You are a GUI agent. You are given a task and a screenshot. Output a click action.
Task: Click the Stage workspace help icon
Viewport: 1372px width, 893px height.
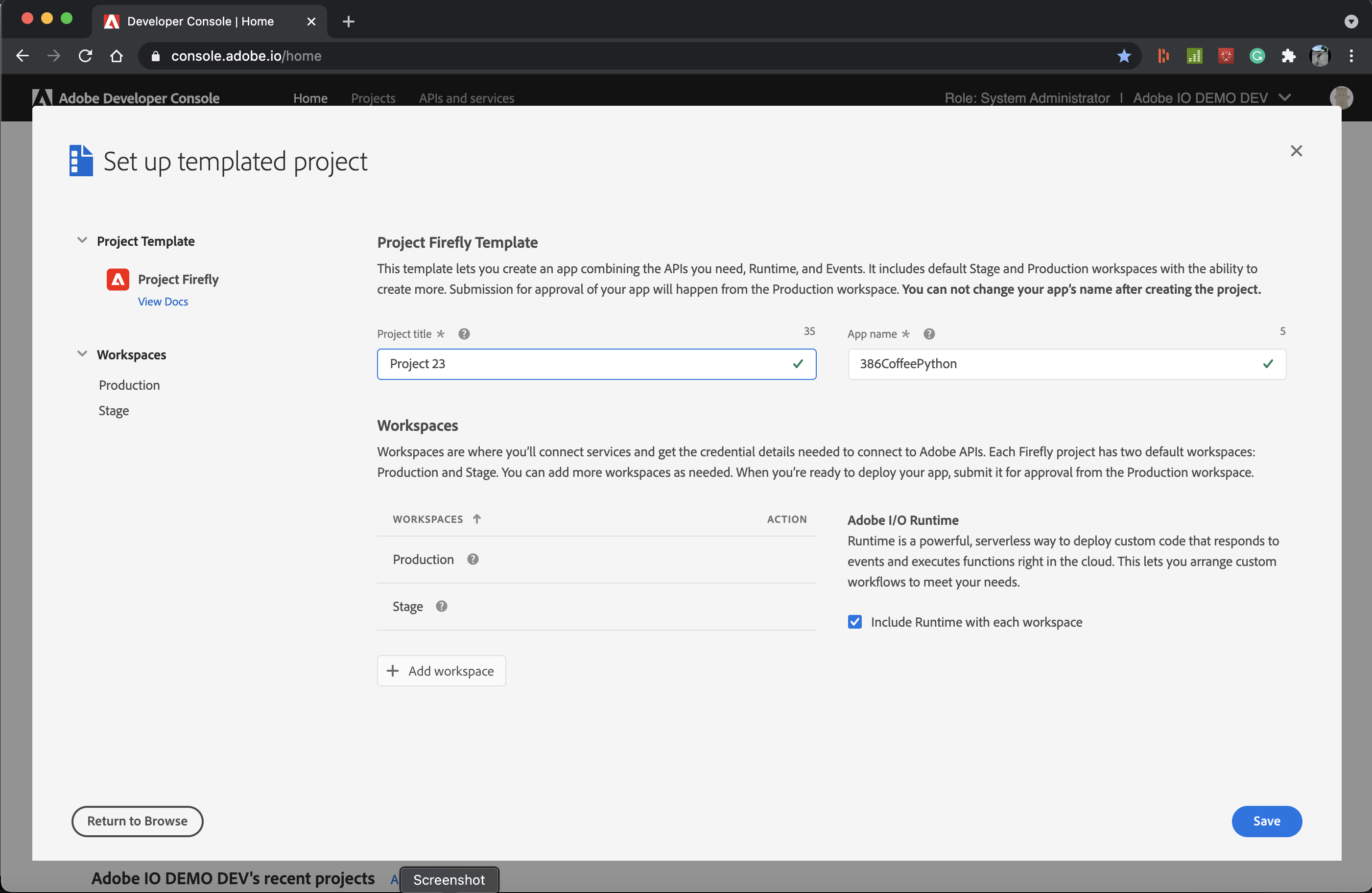(x=441, y=606)
